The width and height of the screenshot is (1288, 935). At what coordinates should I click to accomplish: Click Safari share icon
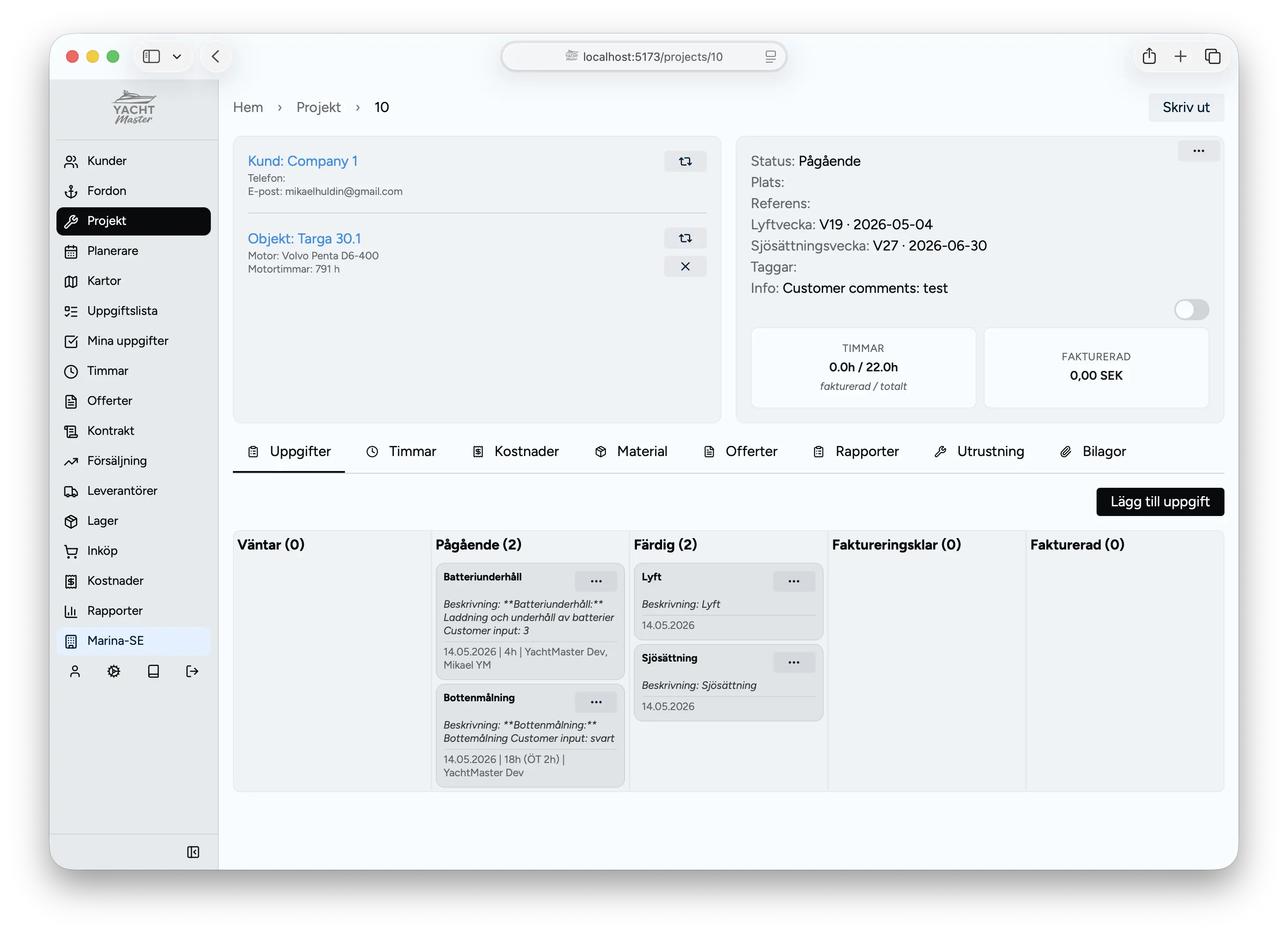(1149, 56)
